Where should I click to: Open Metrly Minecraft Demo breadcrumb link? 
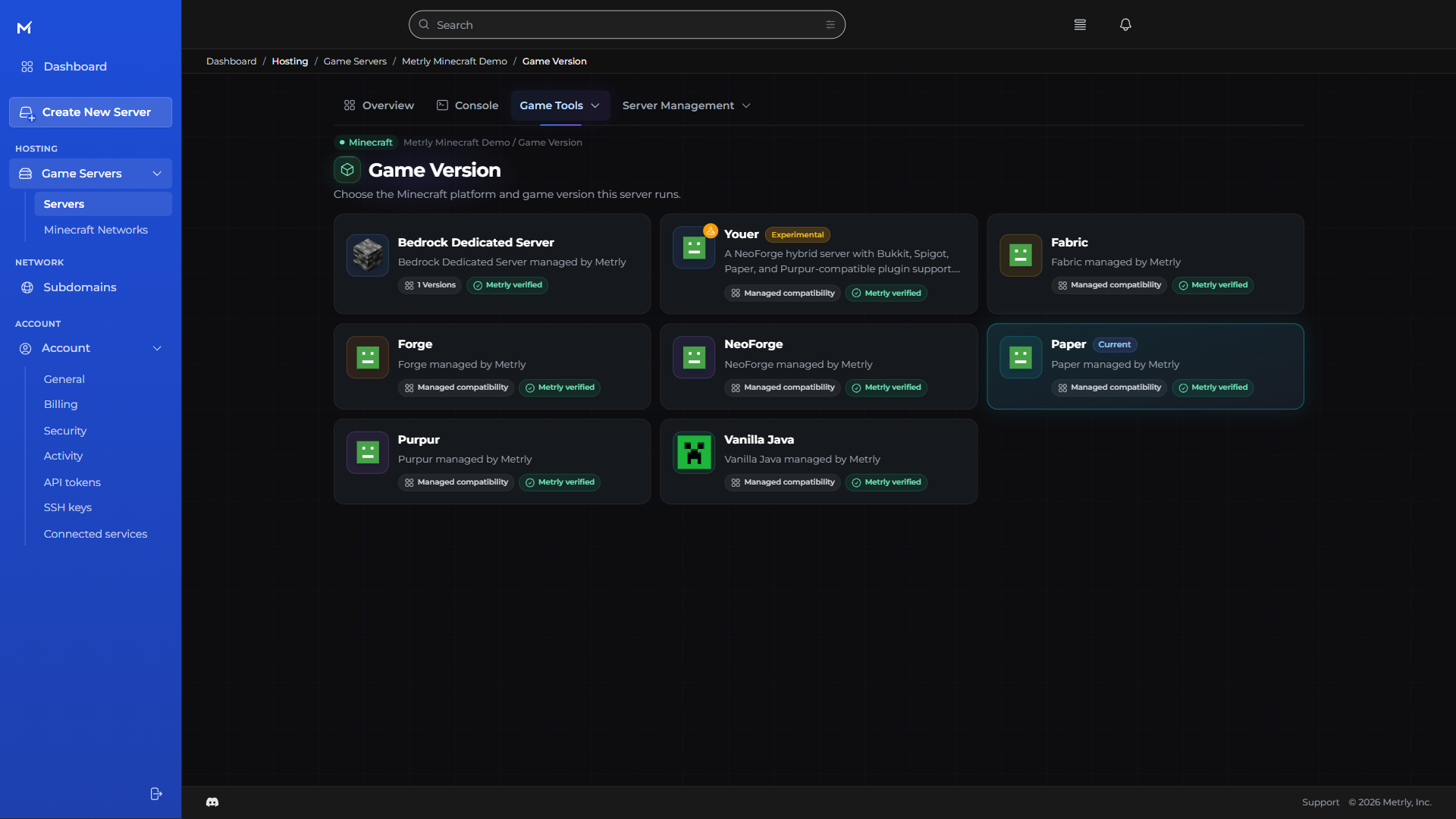(454, 61)
